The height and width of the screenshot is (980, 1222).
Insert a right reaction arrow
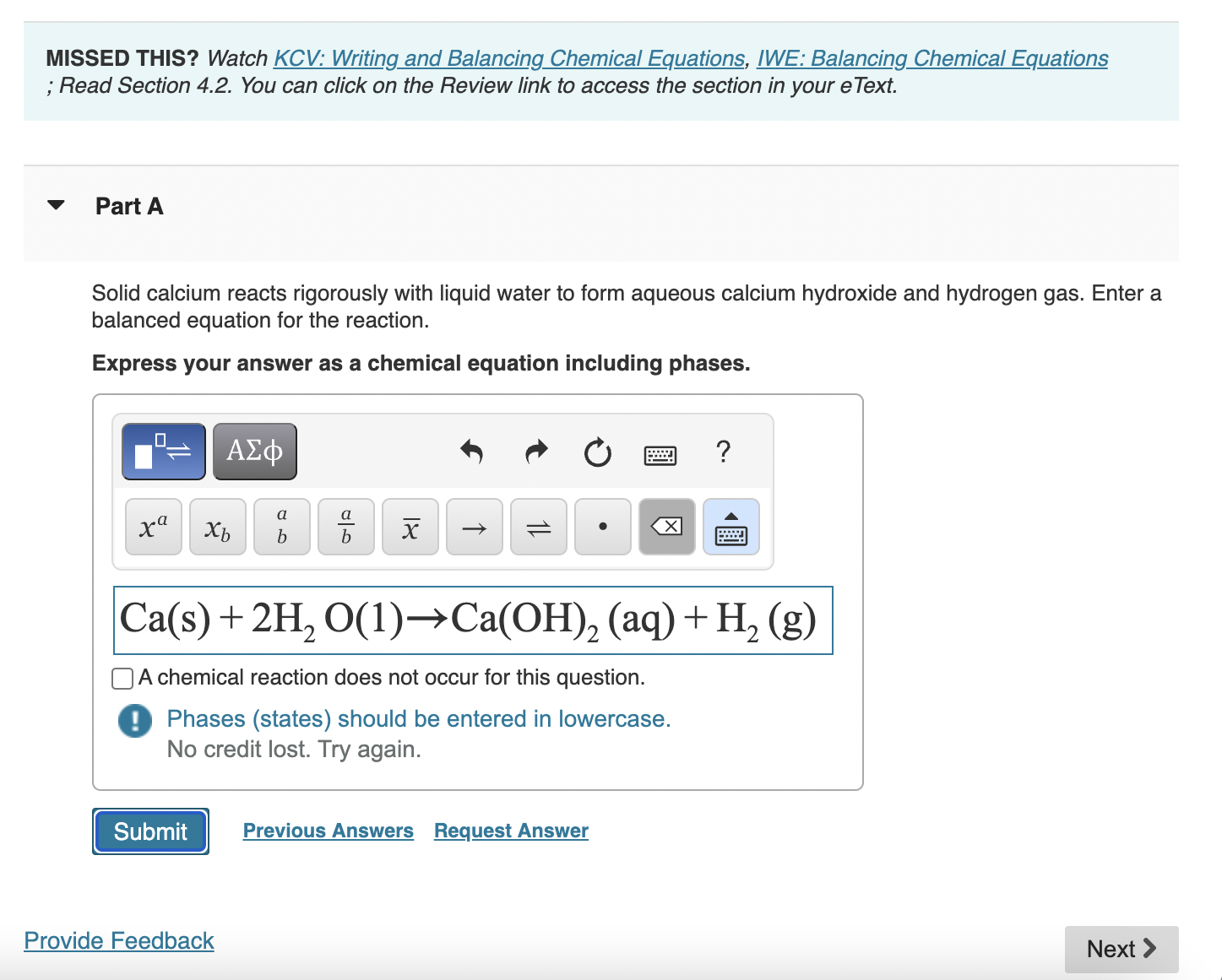(x=474, y=527)
